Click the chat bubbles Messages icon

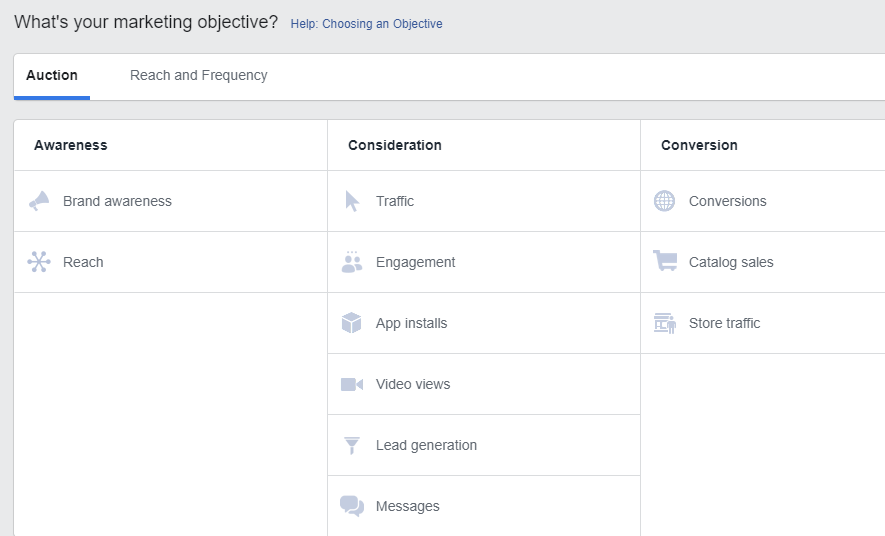point(352,506)
